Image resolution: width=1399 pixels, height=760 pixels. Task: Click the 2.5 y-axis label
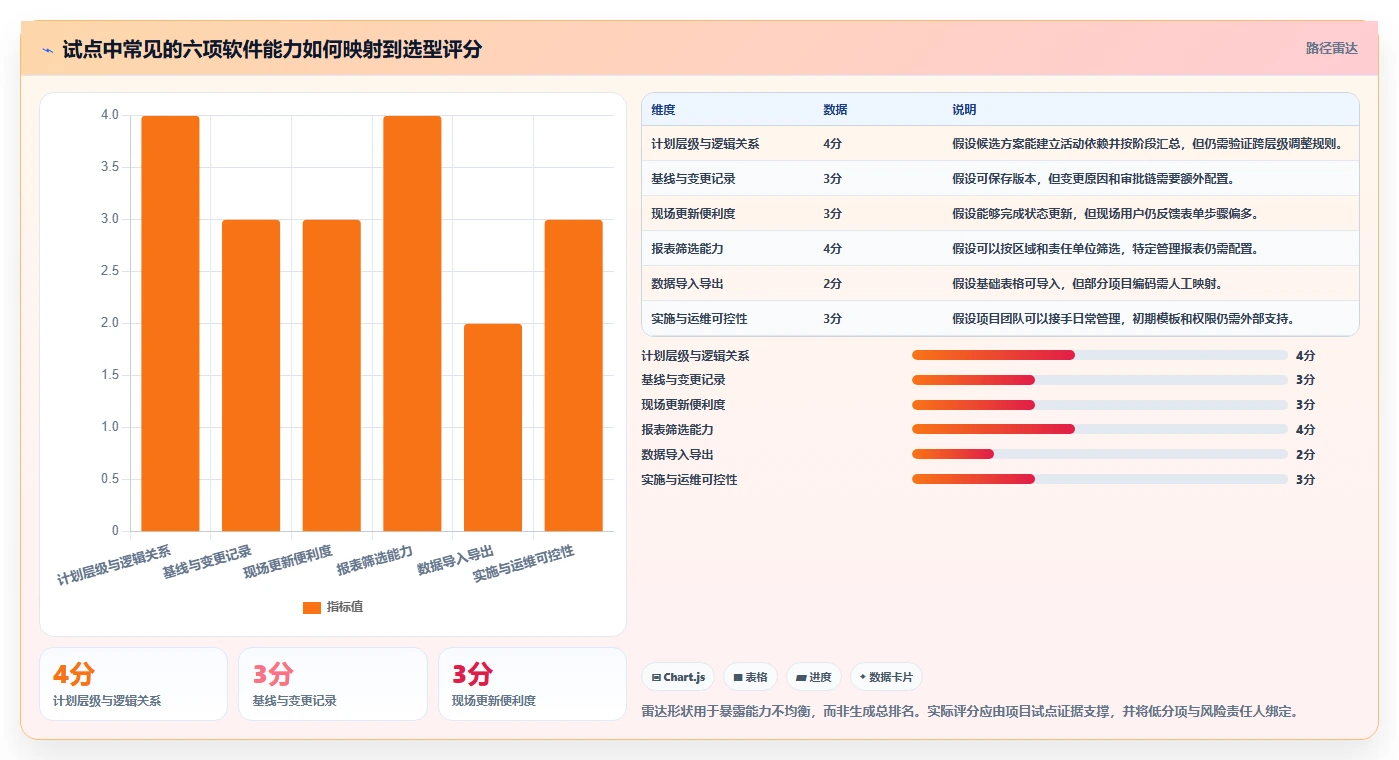(x=110, y=271)
